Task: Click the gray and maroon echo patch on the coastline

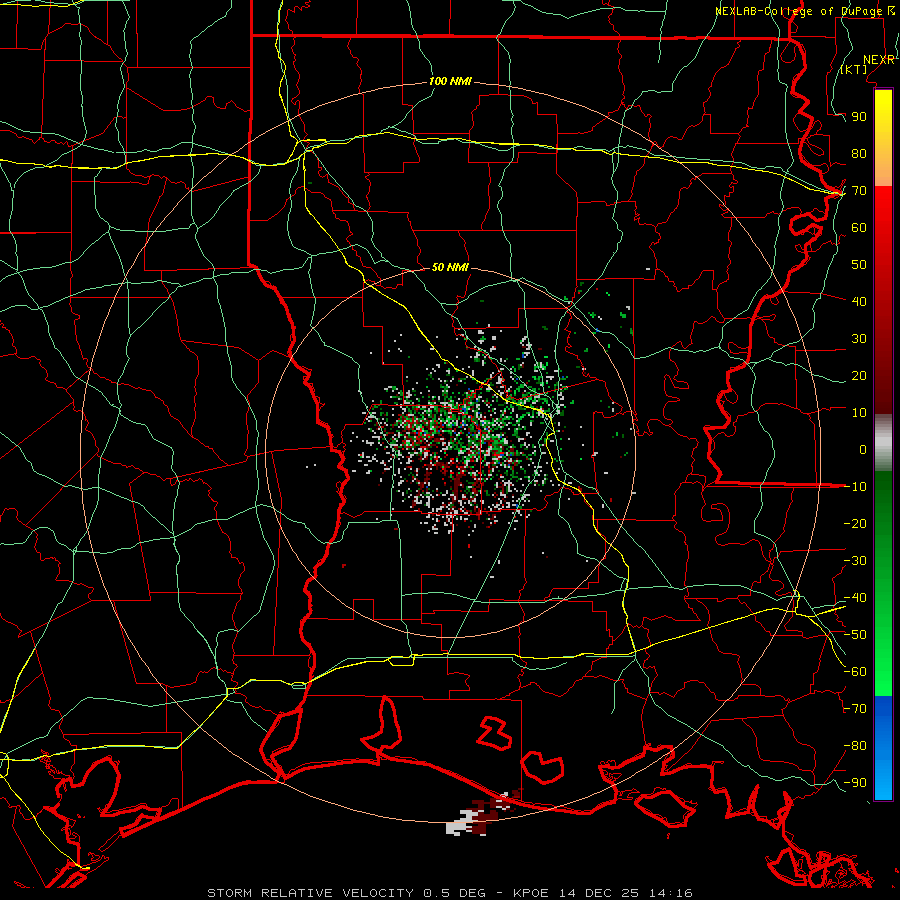Action: click(x=481, y=814)
